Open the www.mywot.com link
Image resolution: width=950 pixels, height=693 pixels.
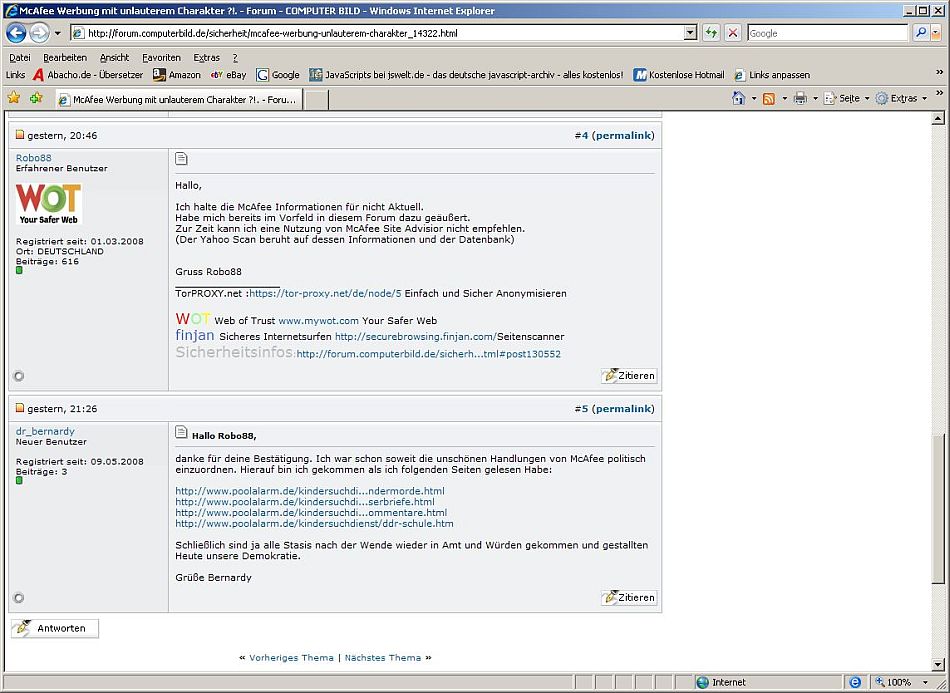pos(319,320)
